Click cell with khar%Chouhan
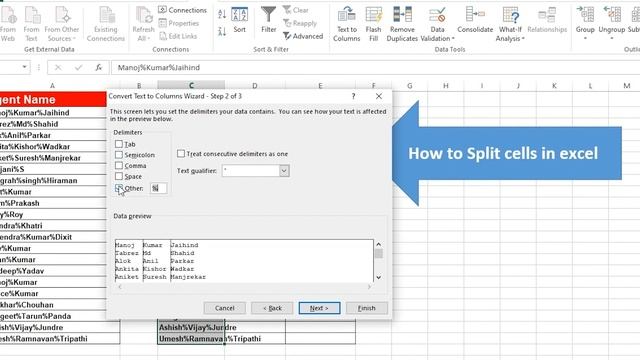Screen dimensions: 640x360 pos(53,304)
